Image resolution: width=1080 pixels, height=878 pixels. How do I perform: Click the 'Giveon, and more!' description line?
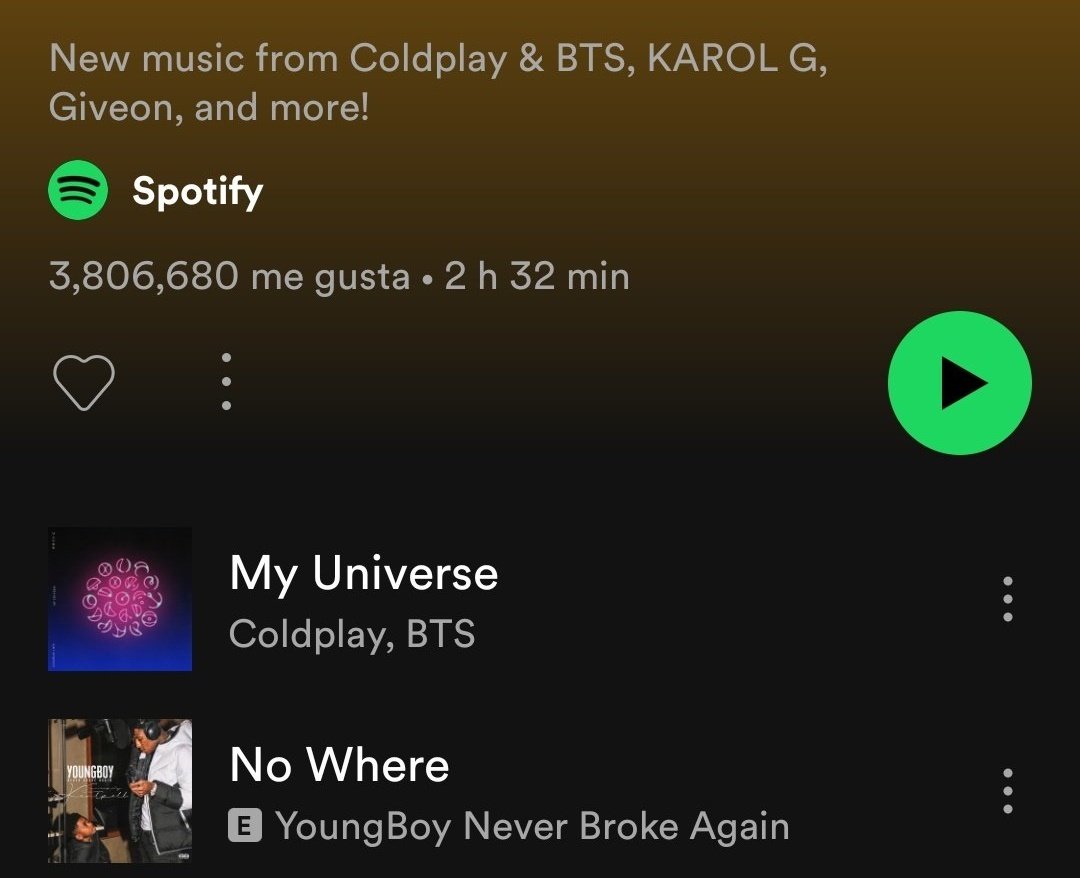[209, 107]
